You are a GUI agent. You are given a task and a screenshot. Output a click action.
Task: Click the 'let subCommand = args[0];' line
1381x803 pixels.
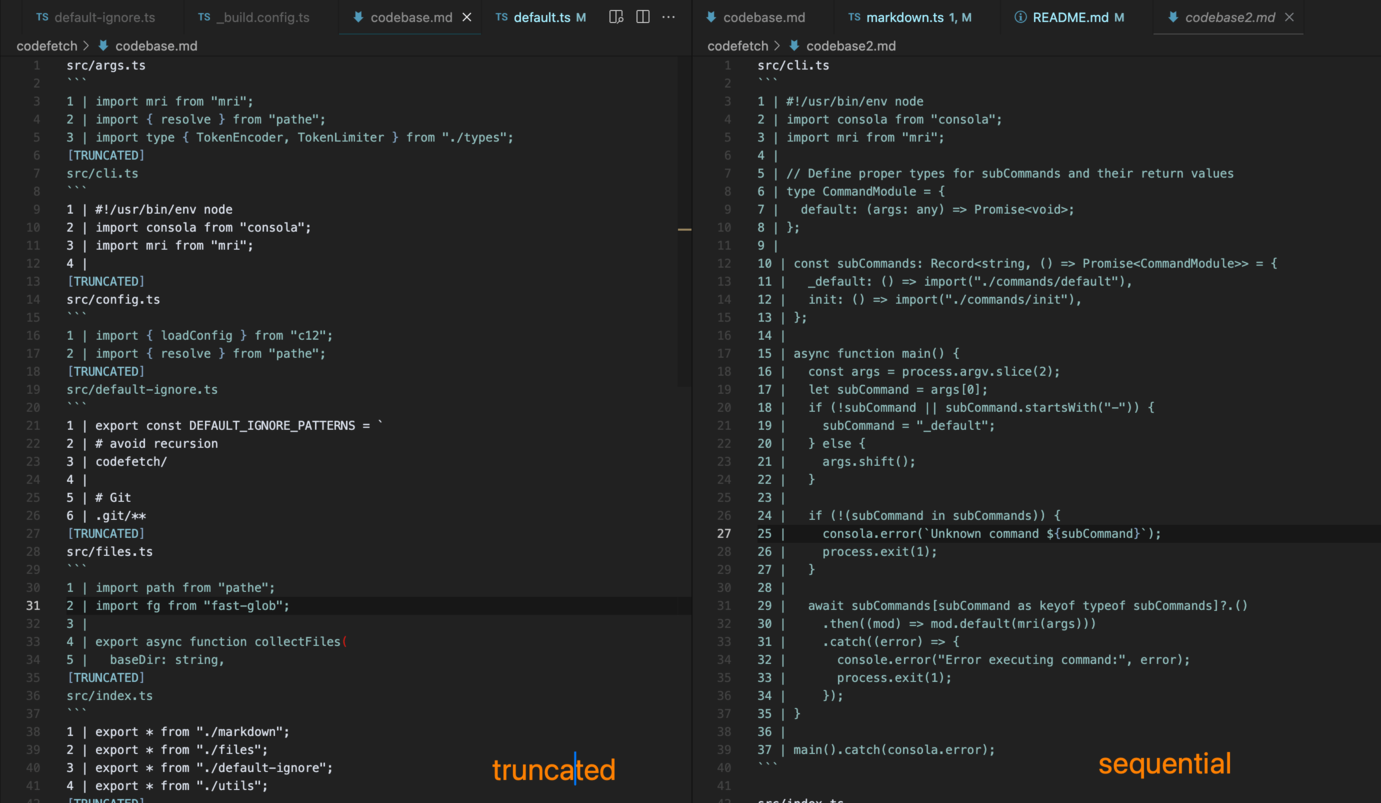(x=873, y=389)
